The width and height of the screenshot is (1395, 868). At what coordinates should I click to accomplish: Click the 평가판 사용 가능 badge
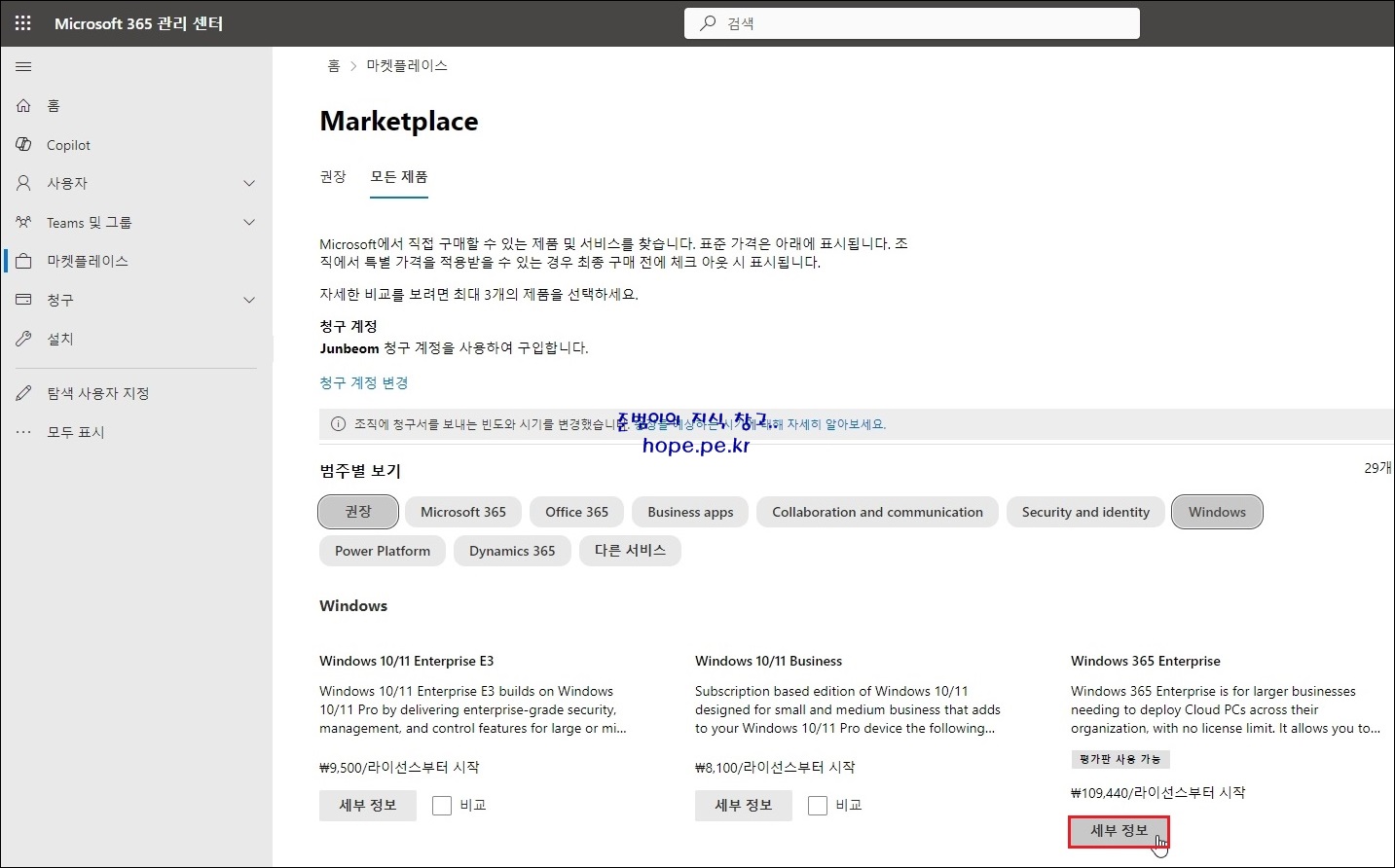1120,759
